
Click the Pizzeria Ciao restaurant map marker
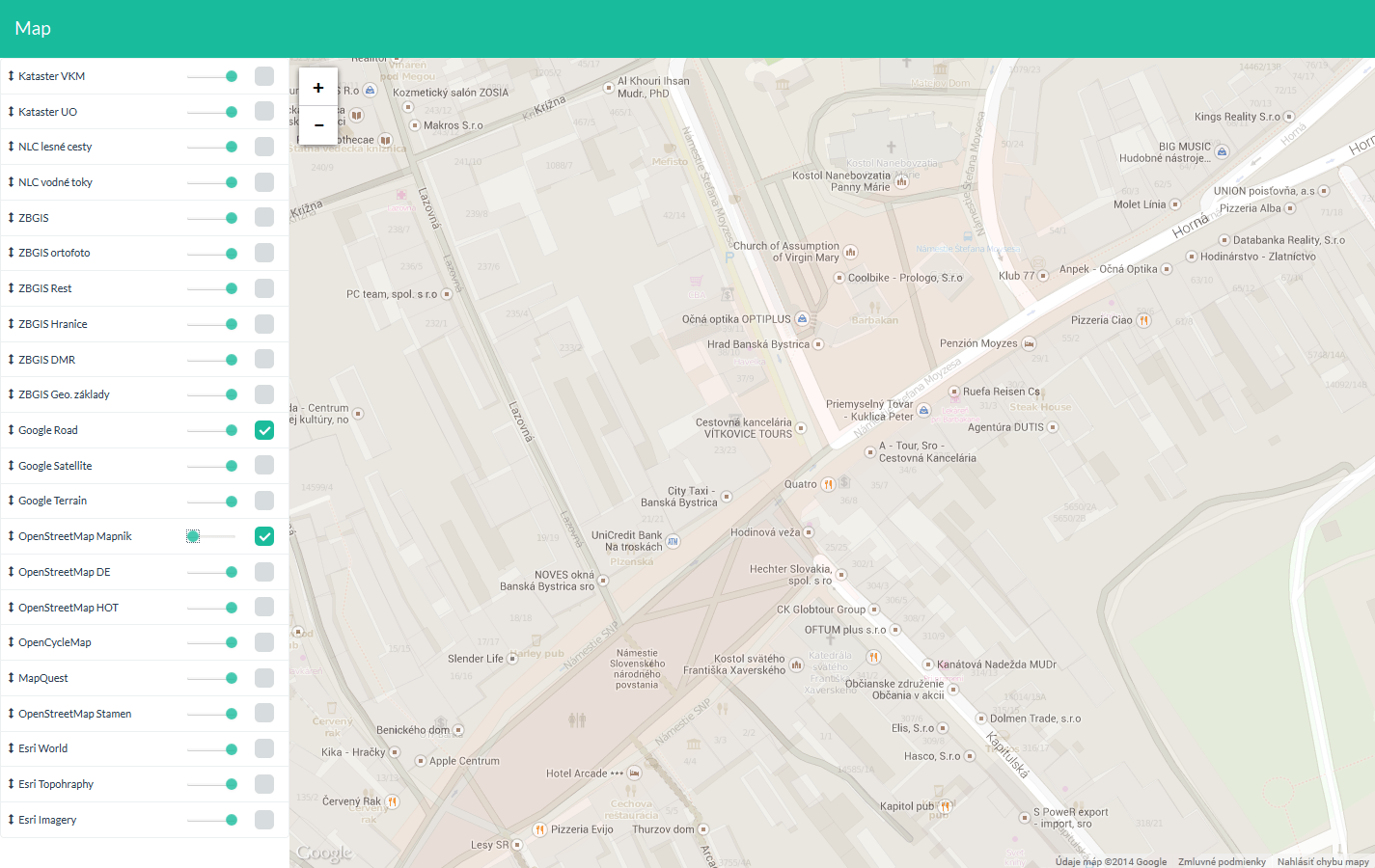point(1143,320)
